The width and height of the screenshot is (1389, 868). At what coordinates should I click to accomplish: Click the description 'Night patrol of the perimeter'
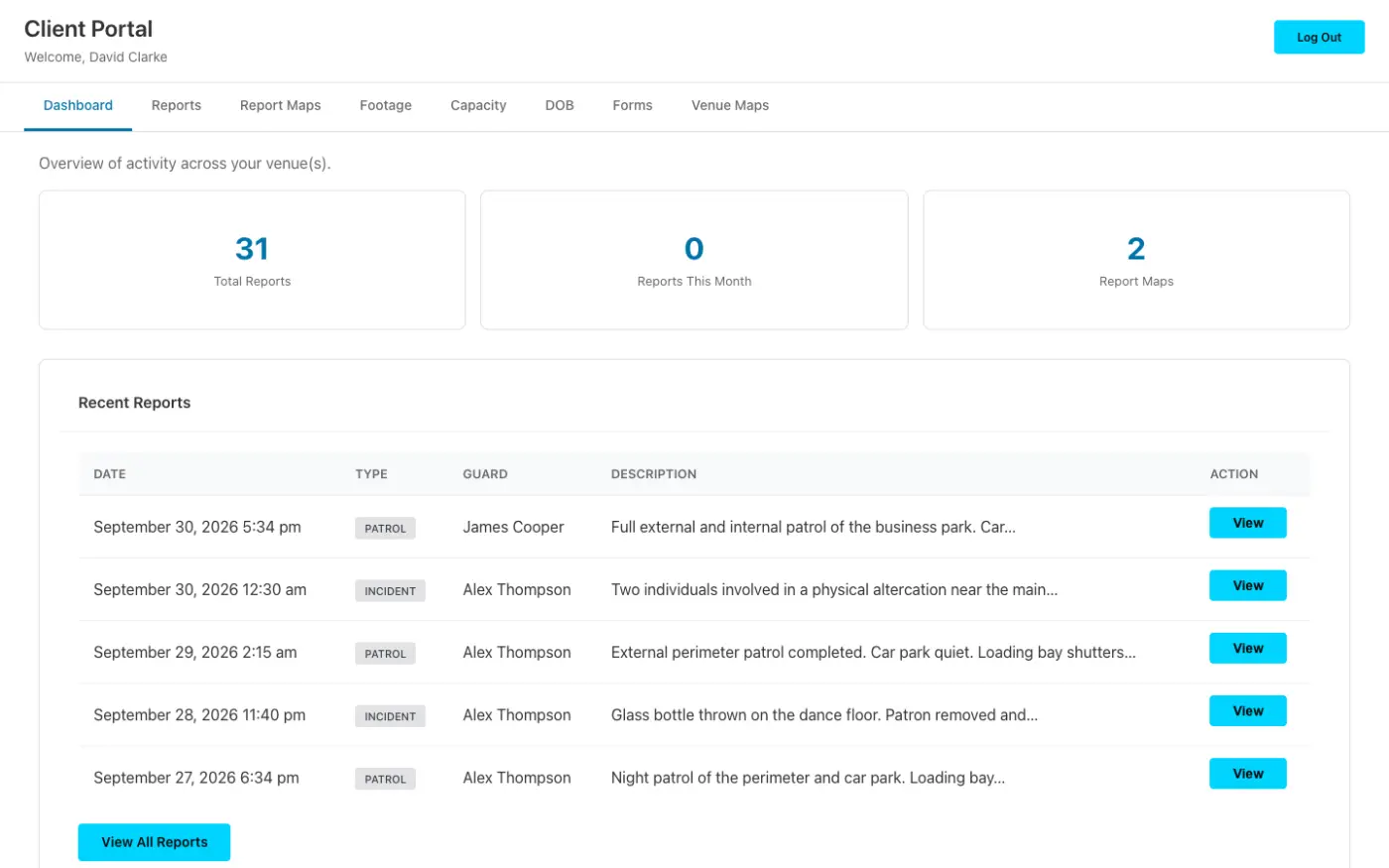[808, 778]
